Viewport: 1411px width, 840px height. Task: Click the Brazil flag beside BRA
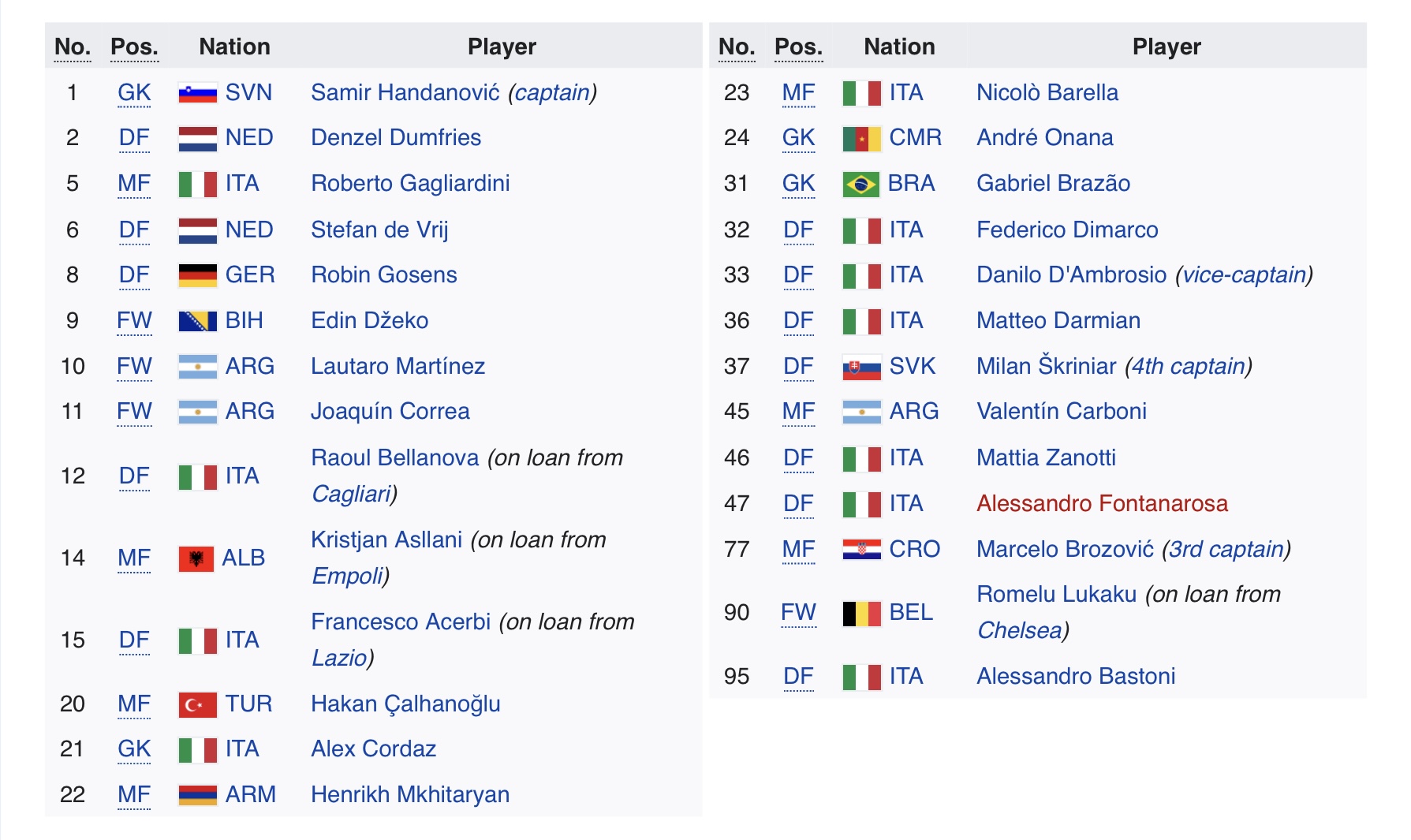pyautogui.click(x=860, y=185)
